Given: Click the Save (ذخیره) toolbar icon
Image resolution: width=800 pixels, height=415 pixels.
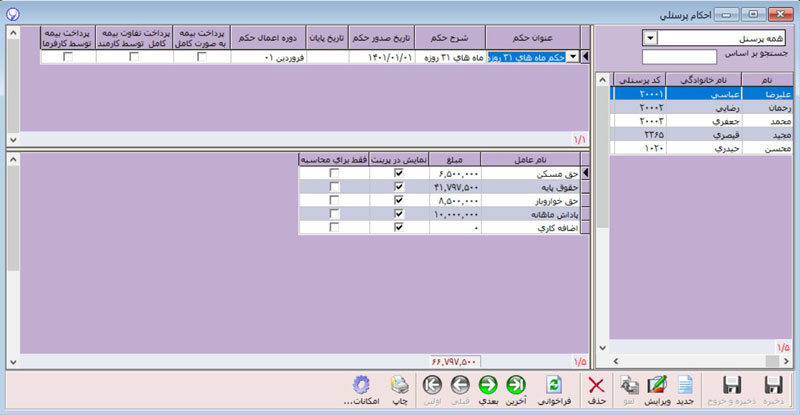Looking at the screenshot, I should (x=771, y=387).
